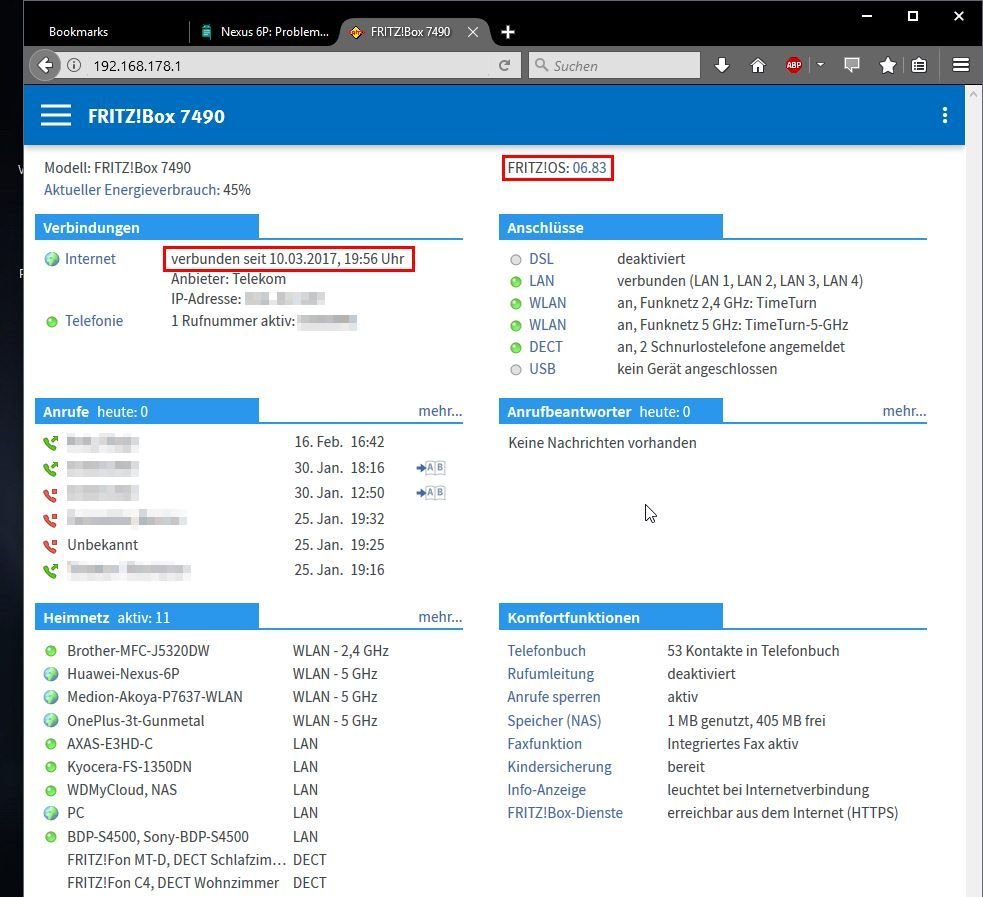Click mehr... in the Heimnetz section

(440, 617)
